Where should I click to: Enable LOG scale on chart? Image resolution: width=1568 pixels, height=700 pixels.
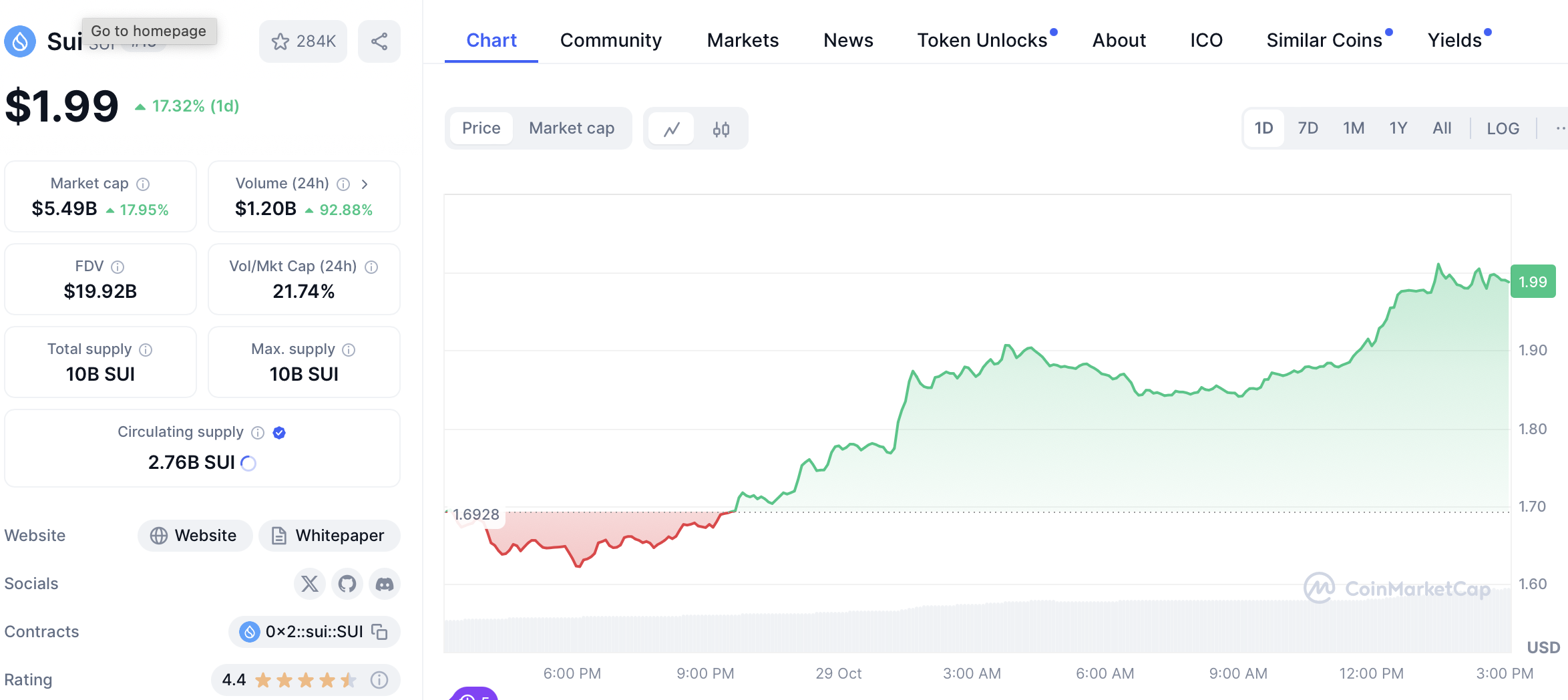(1503, 128)
